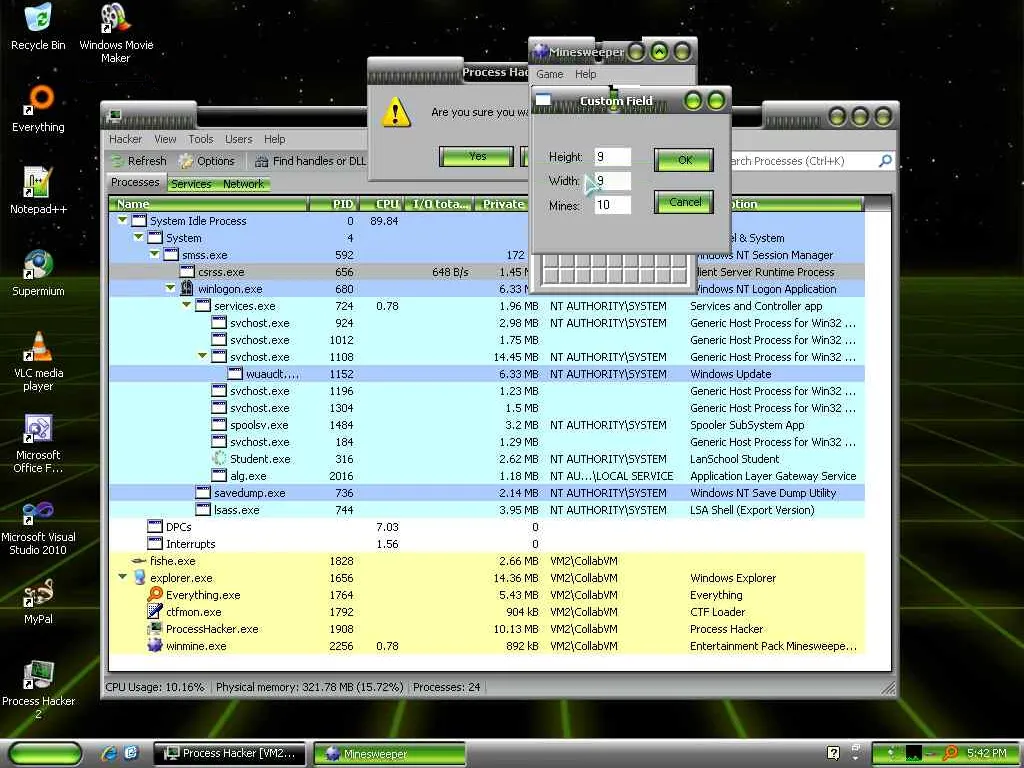This screenshot has height=768, width=1024.
Task: Click the search magnifier icon in Process Hacker
Action: 885,161
